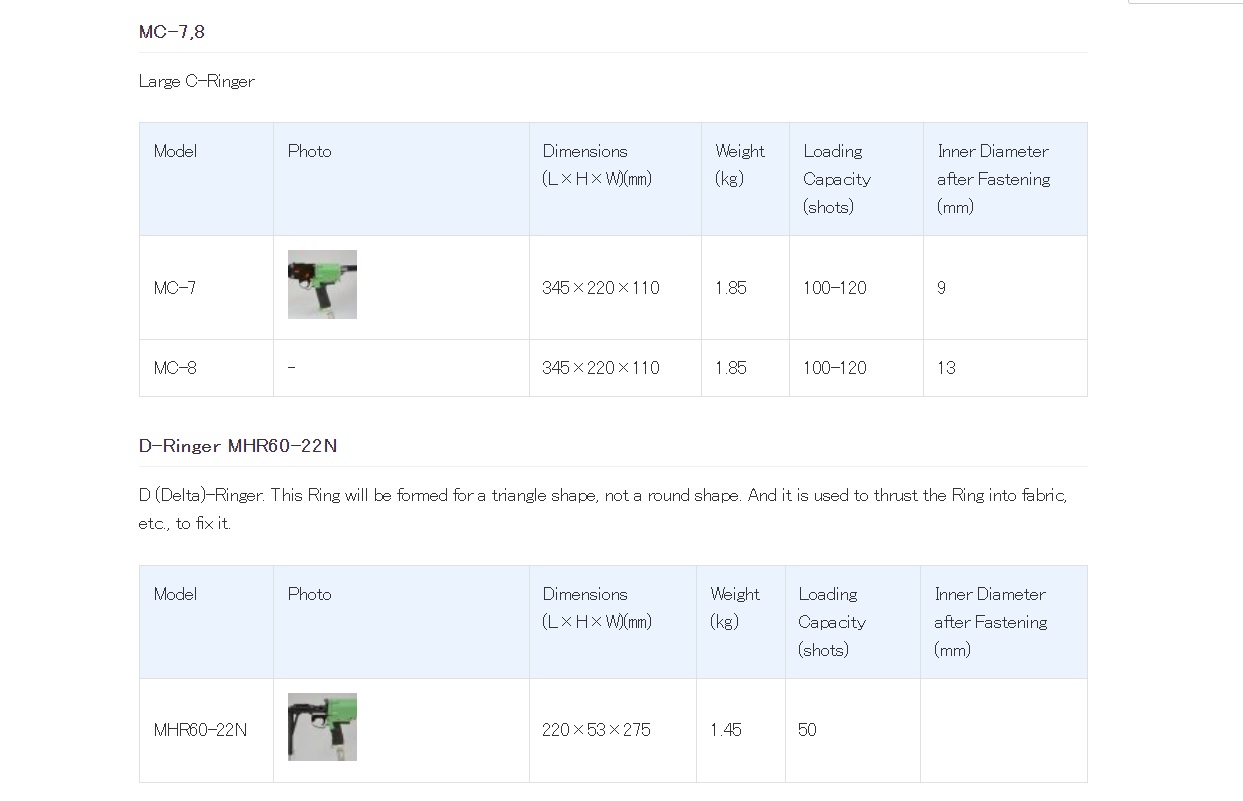Select the MC-8 model name cell
This screenshot has height=801, width=1243.
pos(175,368)
